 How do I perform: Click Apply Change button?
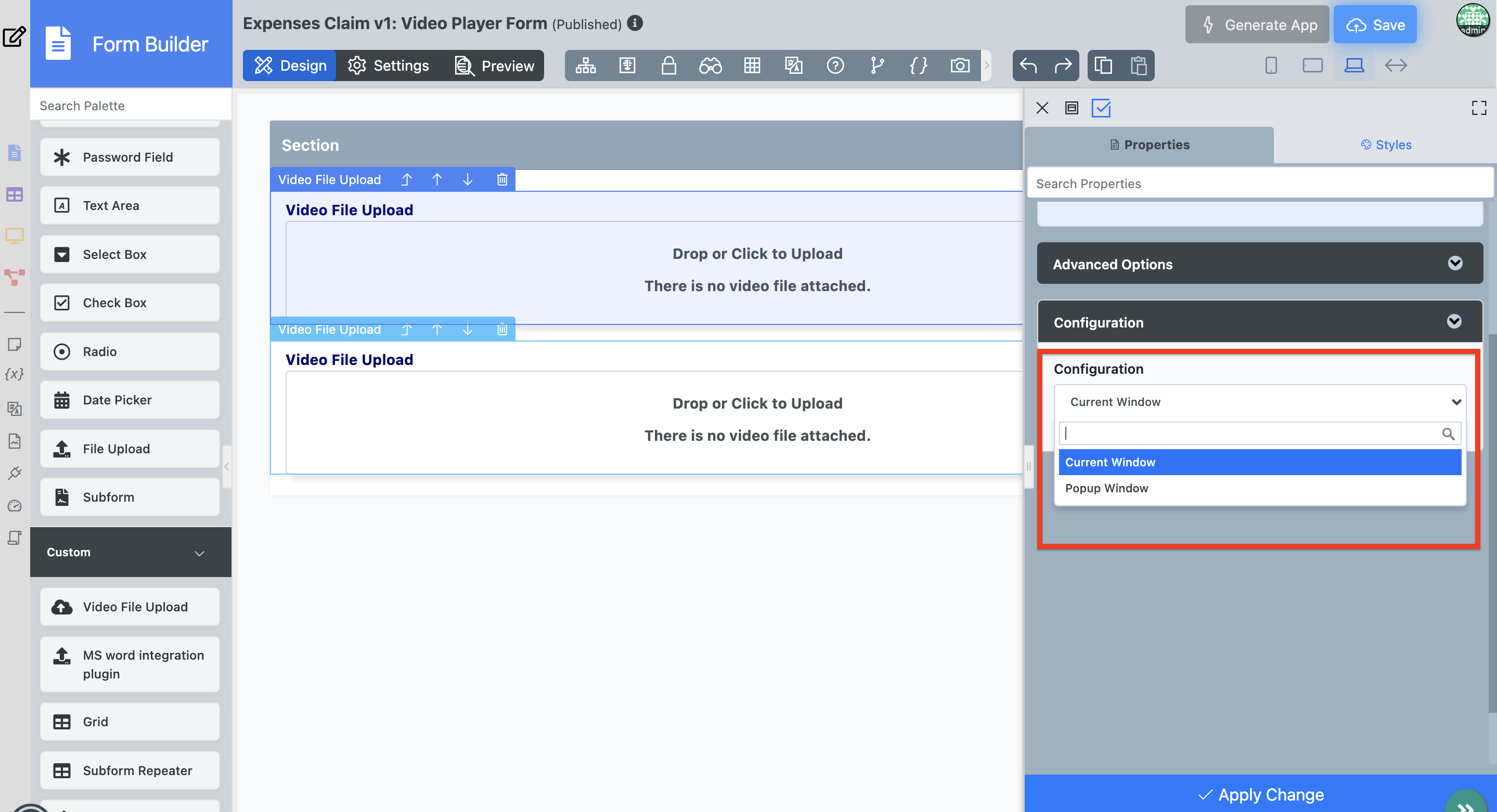point(1260,794)
